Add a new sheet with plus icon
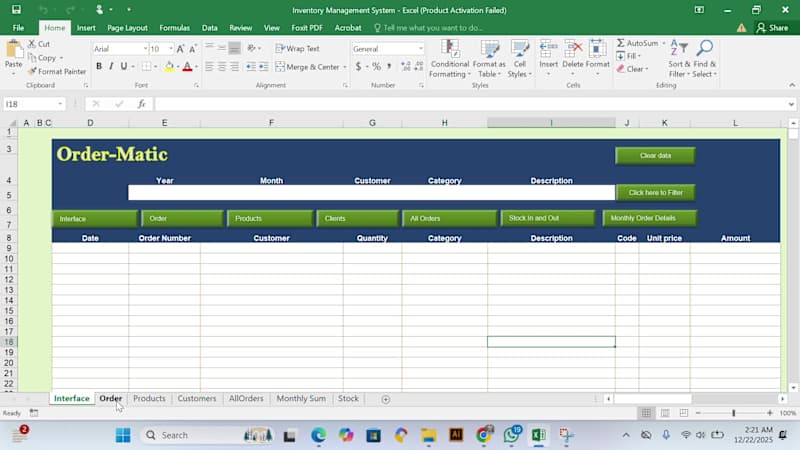The height and width of the screenshot is (450, 800). (x=386, y=399)
